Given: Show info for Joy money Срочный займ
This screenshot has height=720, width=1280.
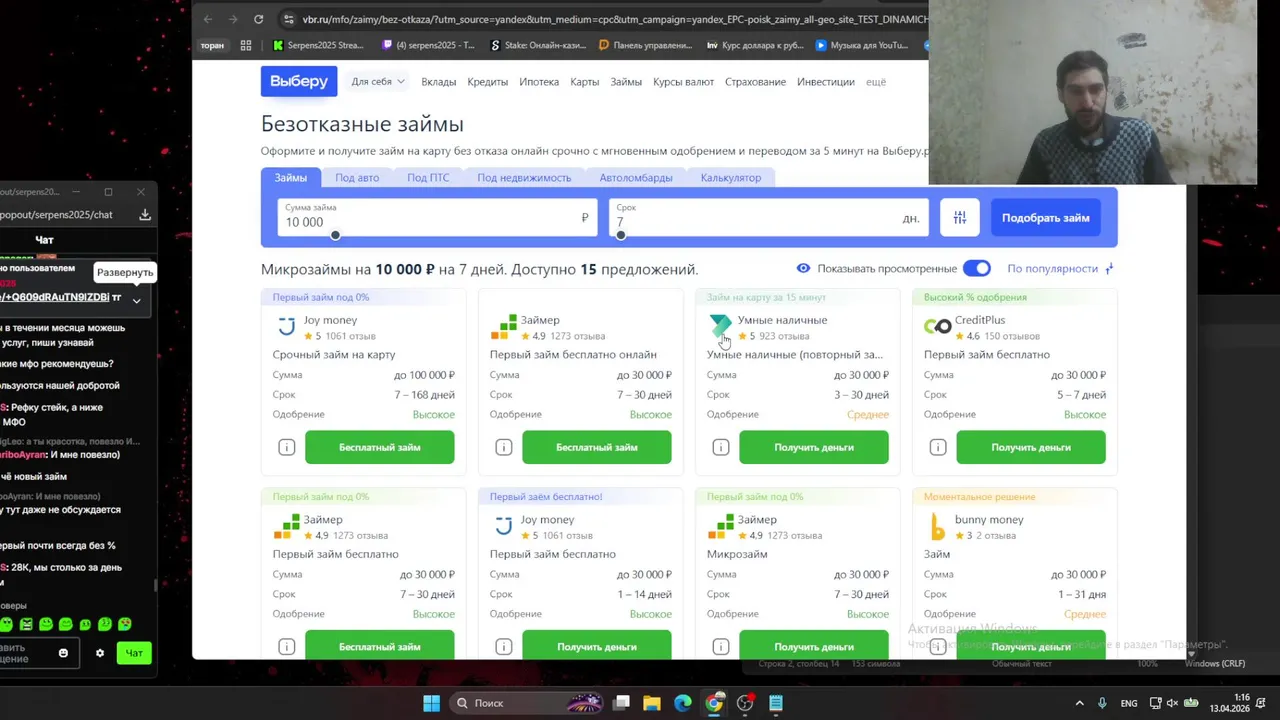Looking at the screenshot, I should [x=286, y=447].
